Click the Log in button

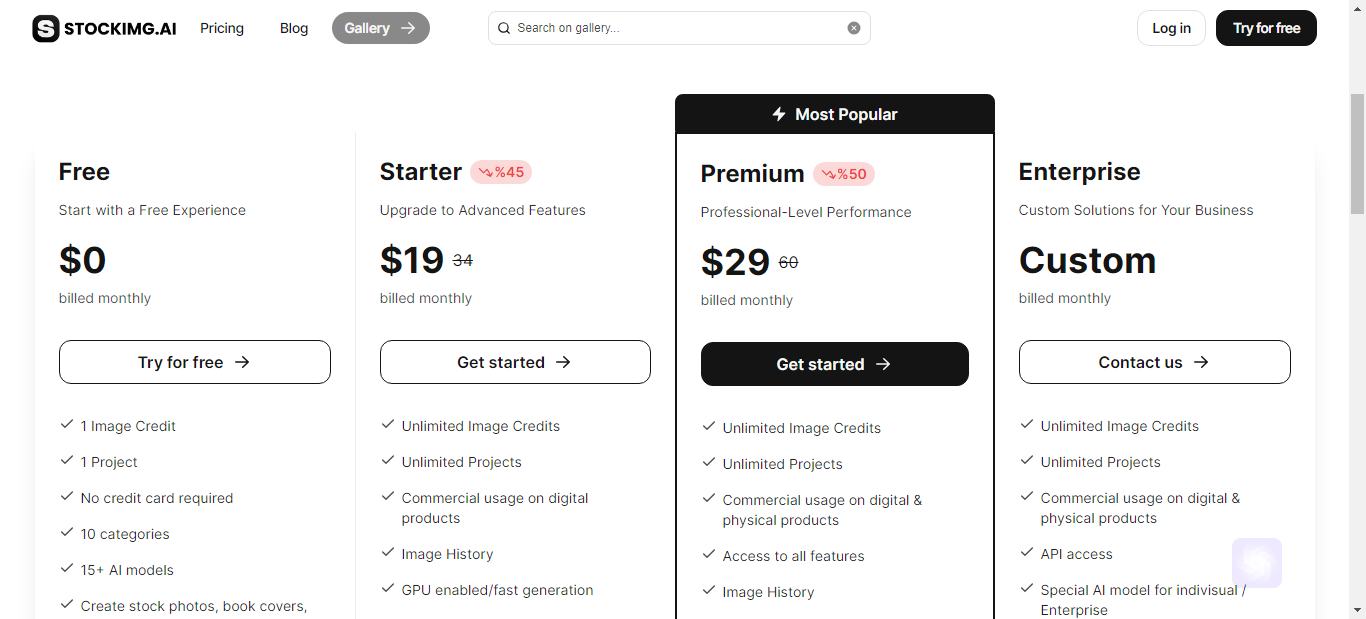[x=1171, y=28]
